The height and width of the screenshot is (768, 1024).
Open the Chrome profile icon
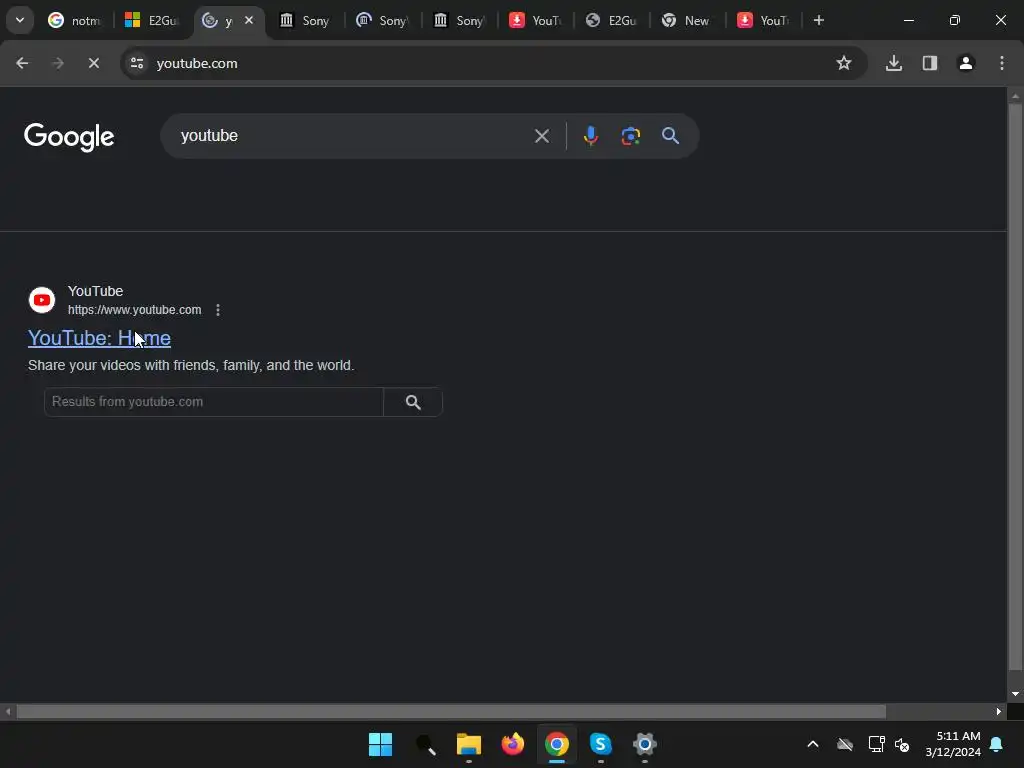(965, 63)
